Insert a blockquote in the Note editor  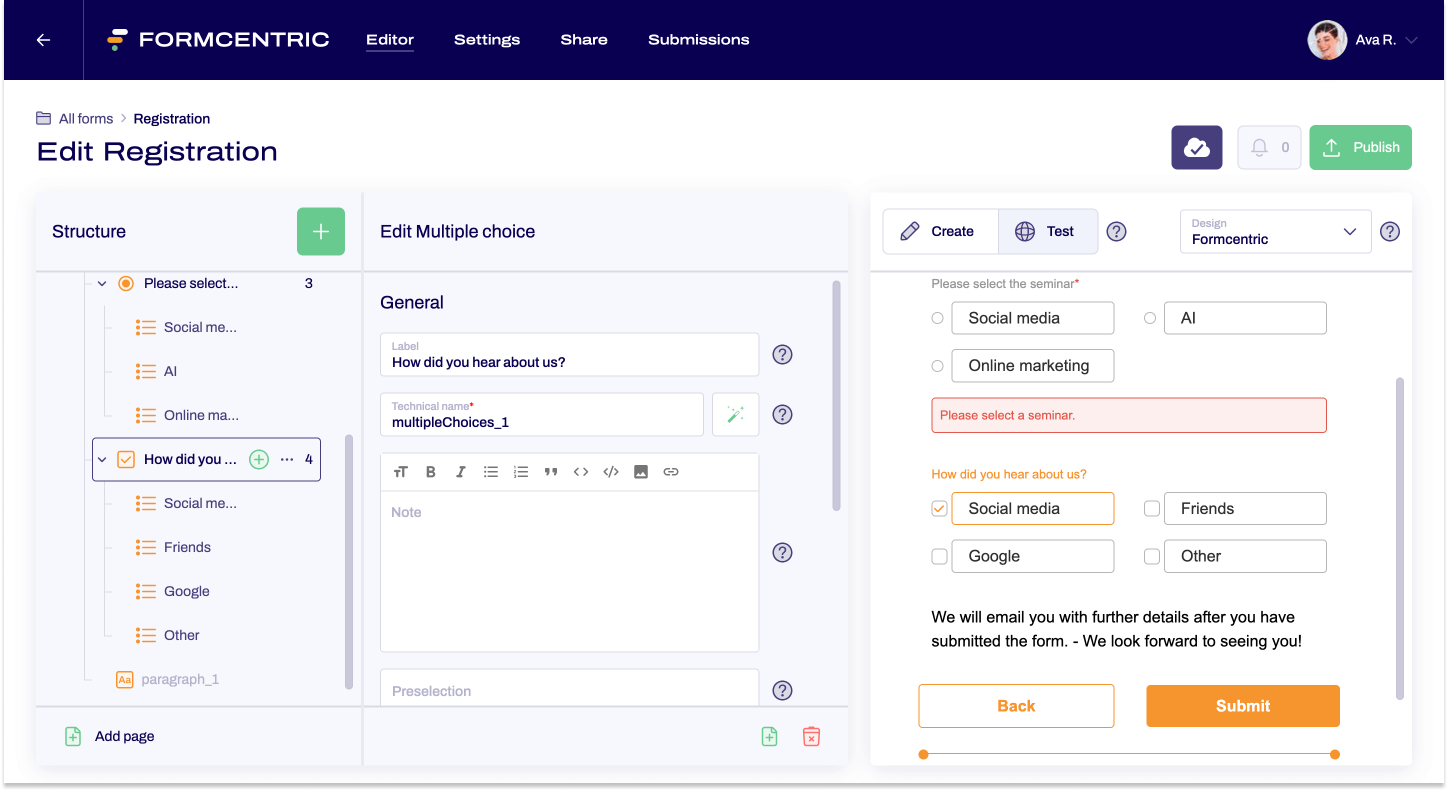coord(551,471)
